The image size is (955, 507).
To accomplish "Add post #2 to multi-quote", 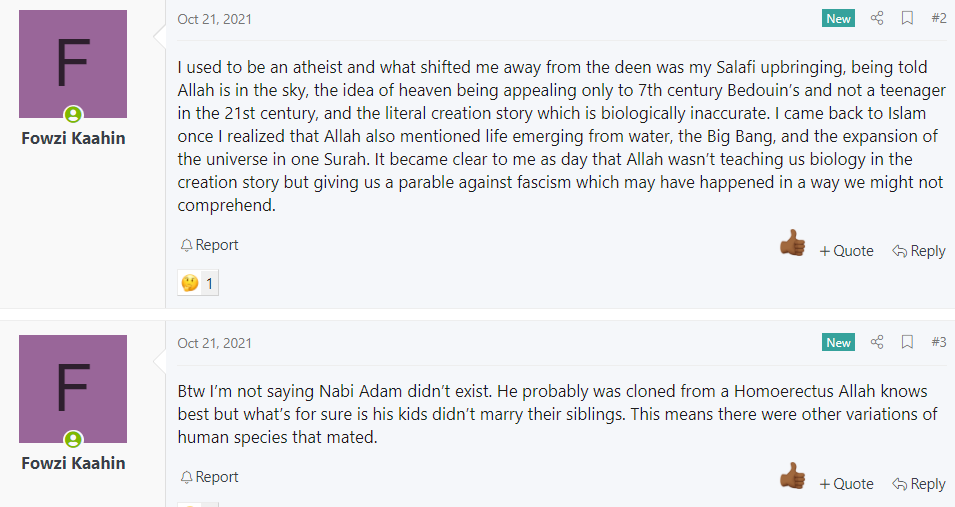I will pyautogui.click(x=846, y=251).
